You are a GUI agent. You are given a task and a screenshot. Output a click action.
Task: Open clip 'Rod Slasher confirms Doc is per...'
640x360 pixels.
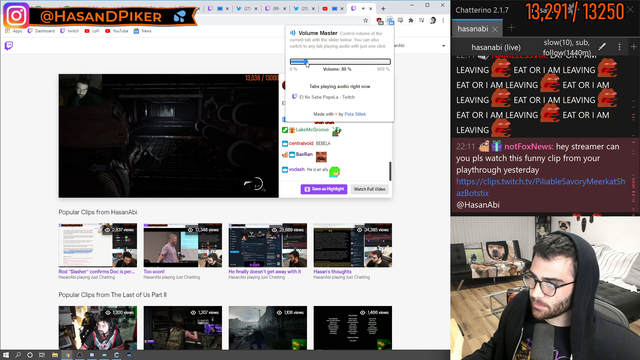(x=98, y=245)
